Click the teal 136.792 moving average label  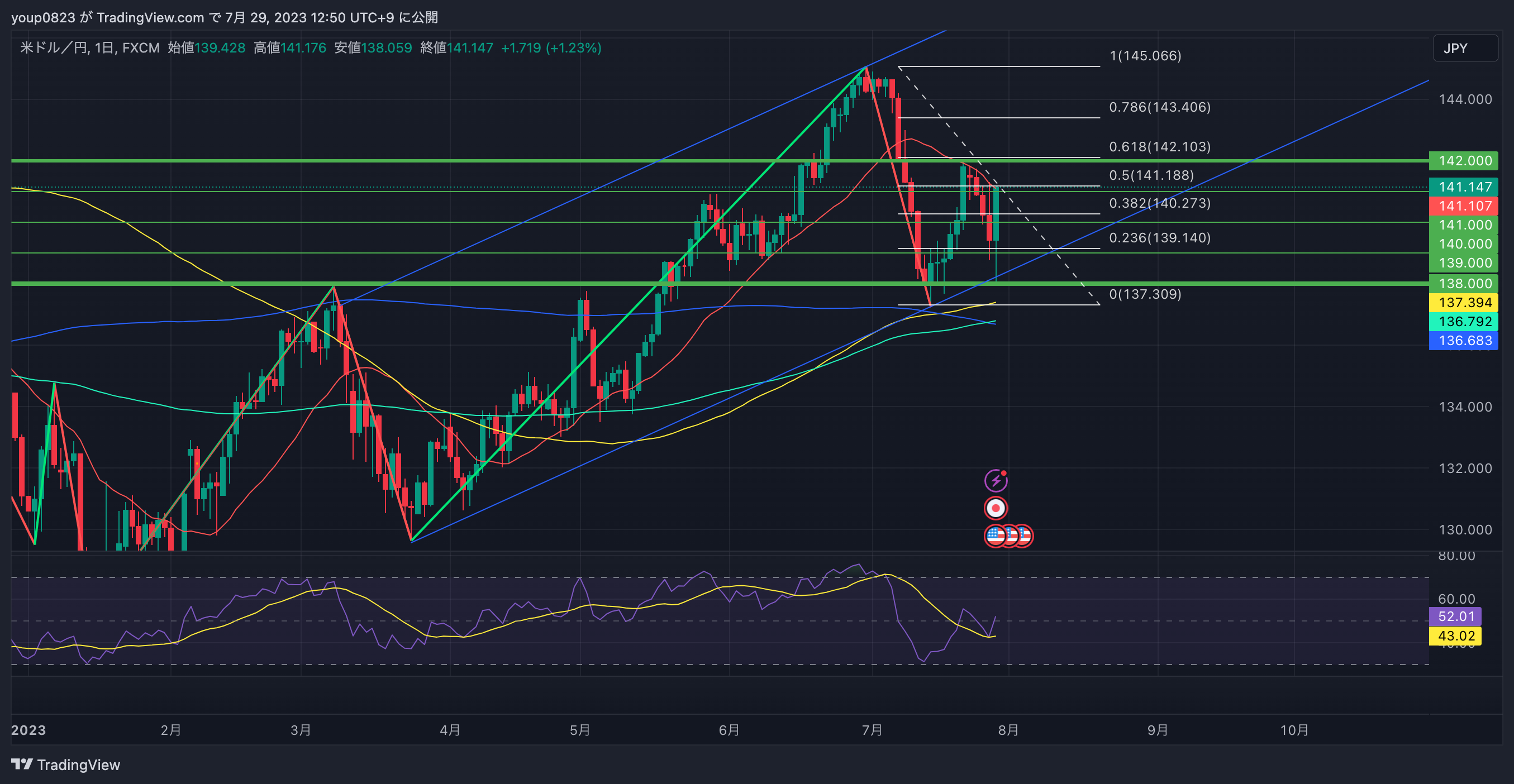pyautogui.click(x=1464, y=322)
